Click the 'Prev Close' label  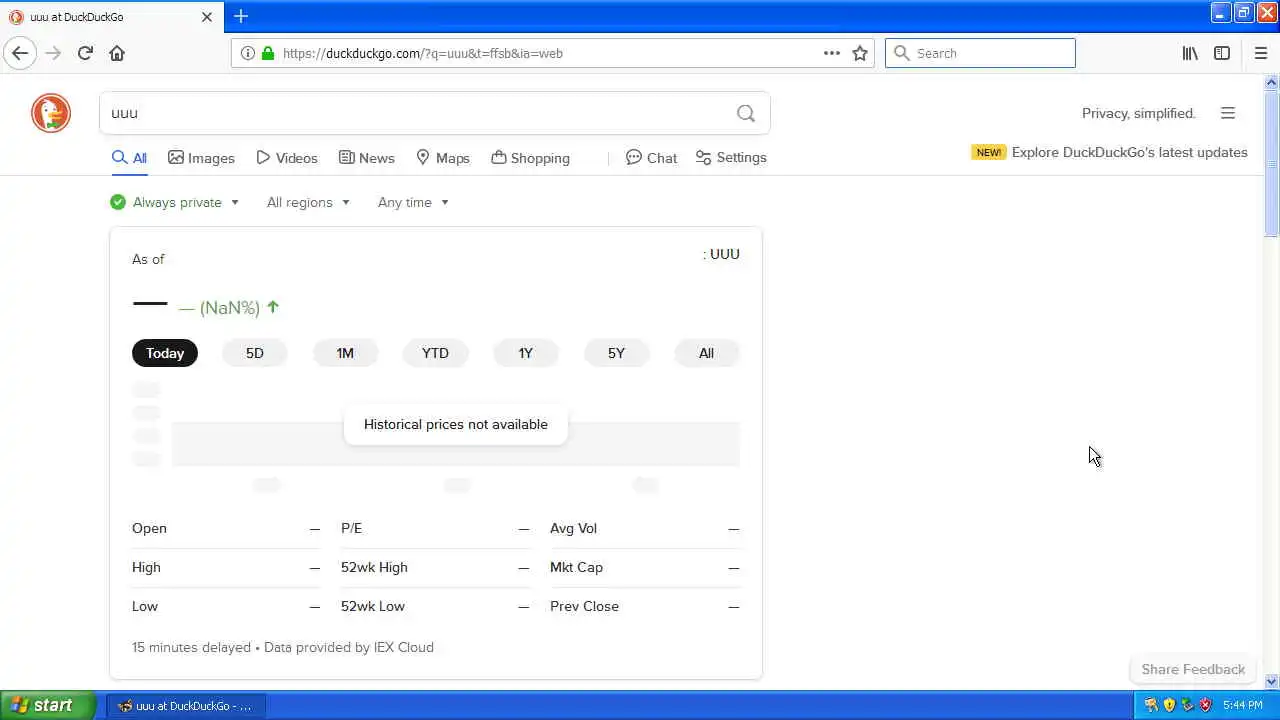(584, 606)
